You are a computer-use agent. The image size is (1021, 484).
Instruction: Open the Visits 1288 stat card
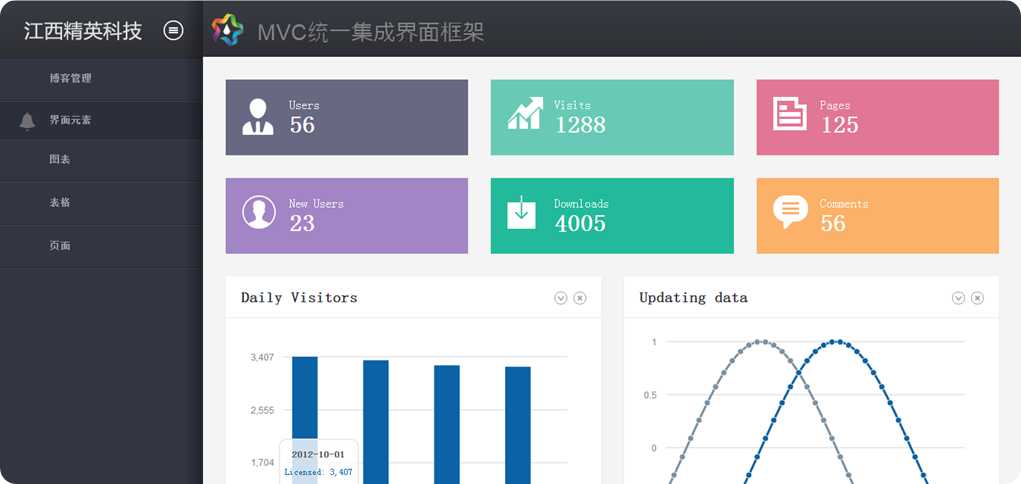click(x=612, y=117)
